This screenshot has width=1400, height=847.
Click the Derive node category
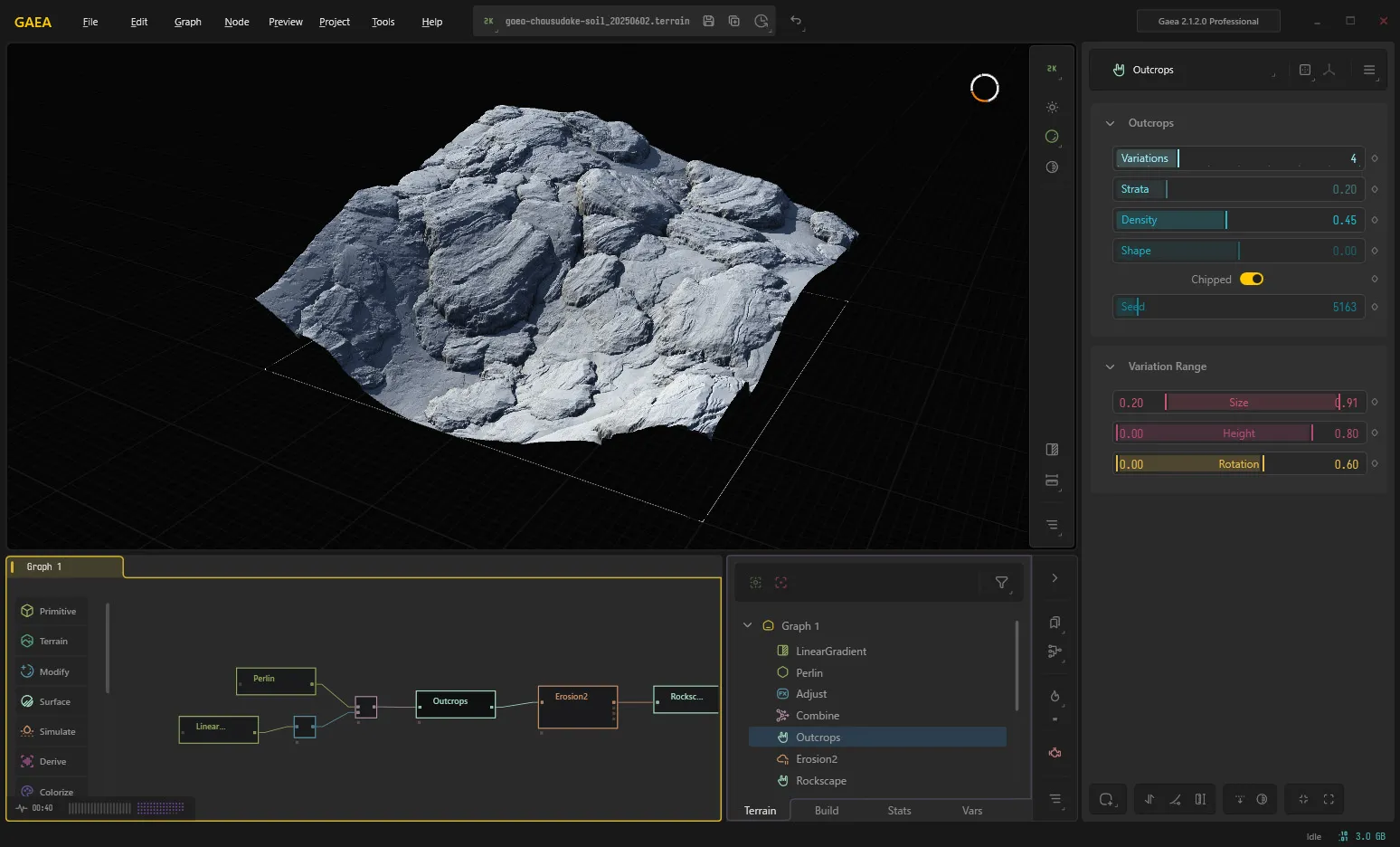point(52,761)
